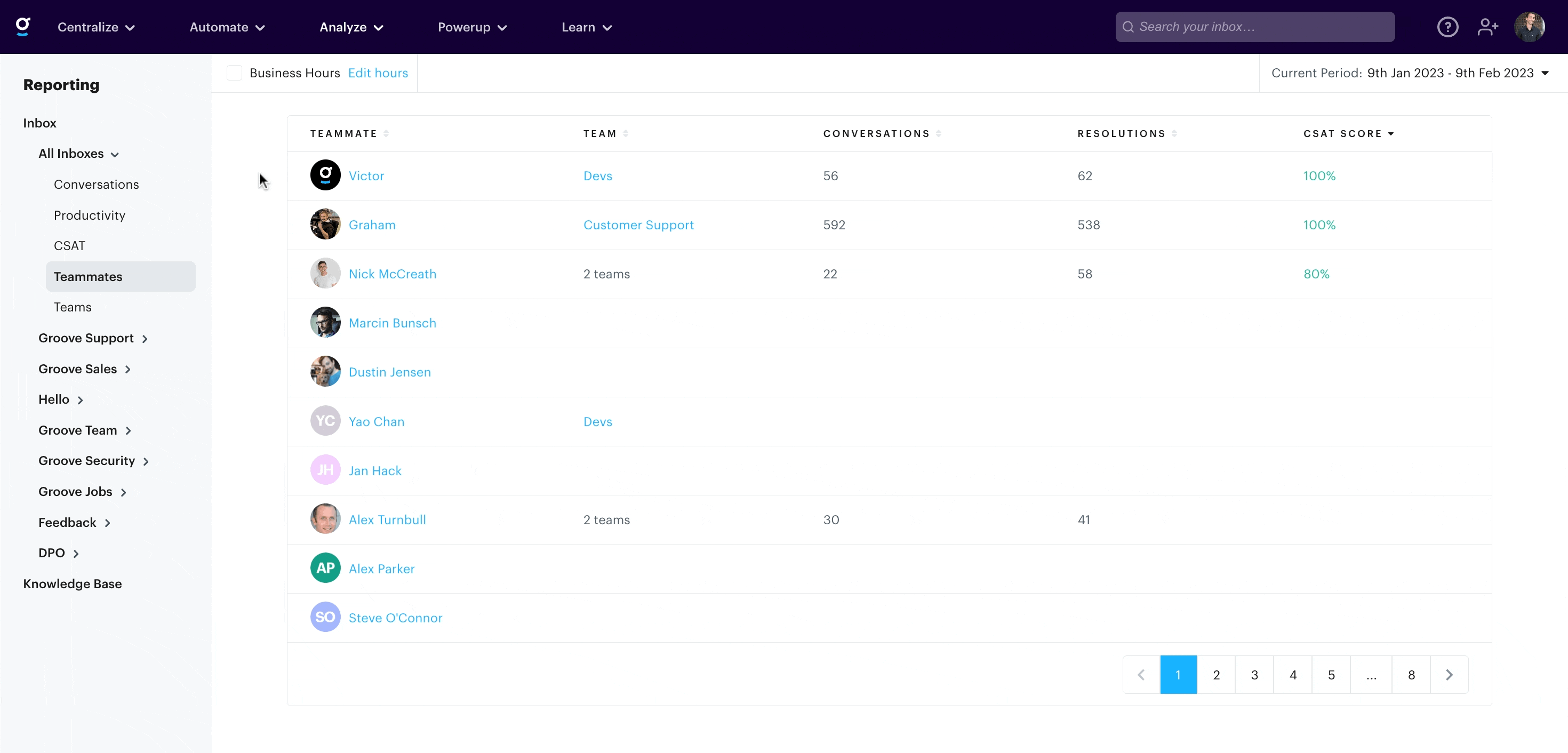
Task: Enable the Business Hours checkbox
Action: click(234, 73)
